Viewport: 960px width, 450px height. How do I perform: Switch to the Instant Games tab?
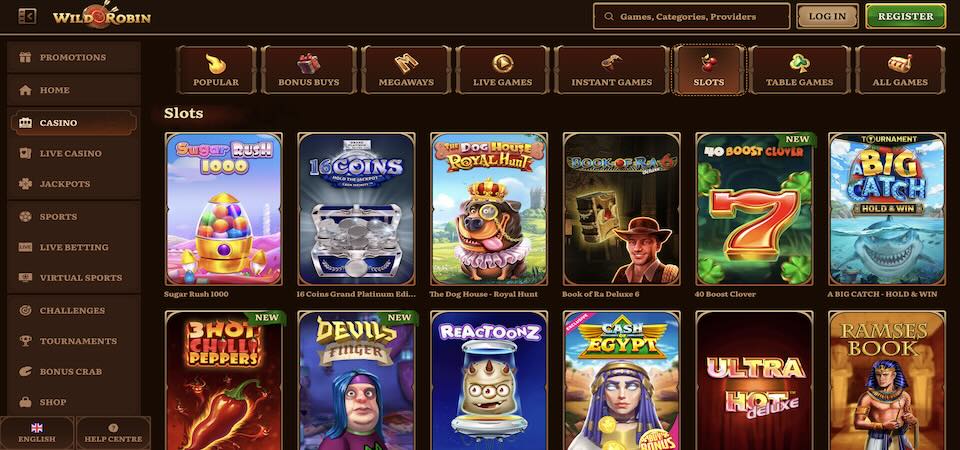611,70
